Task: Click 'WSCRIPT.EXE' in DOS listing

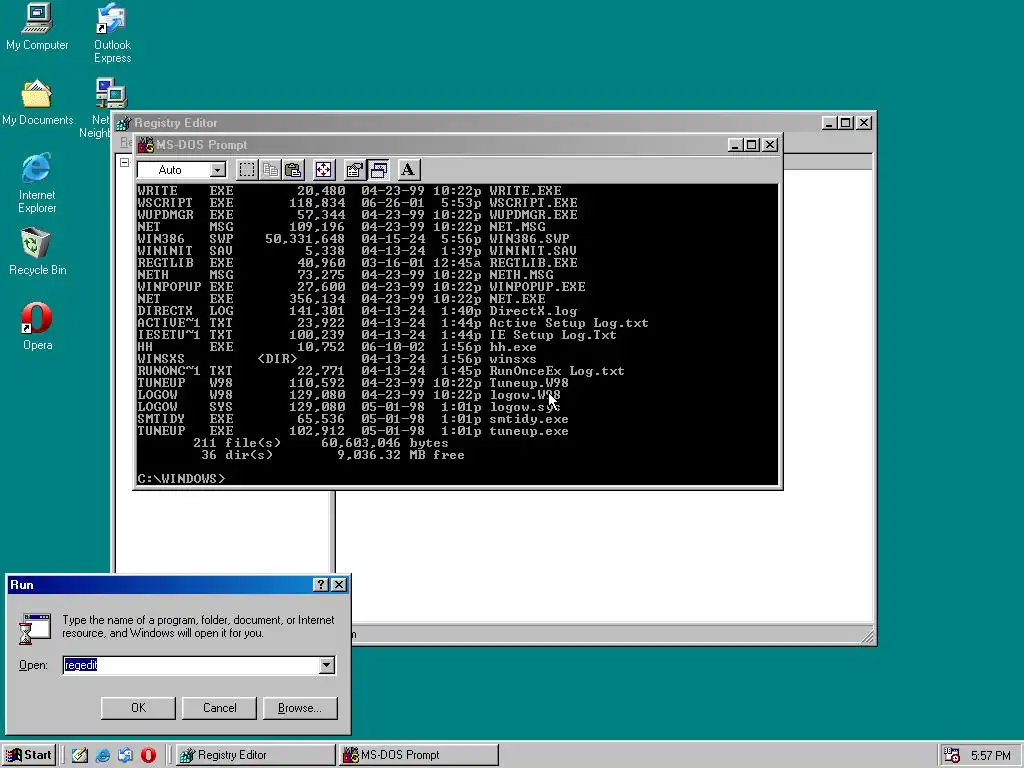Action: click(533, 203)
